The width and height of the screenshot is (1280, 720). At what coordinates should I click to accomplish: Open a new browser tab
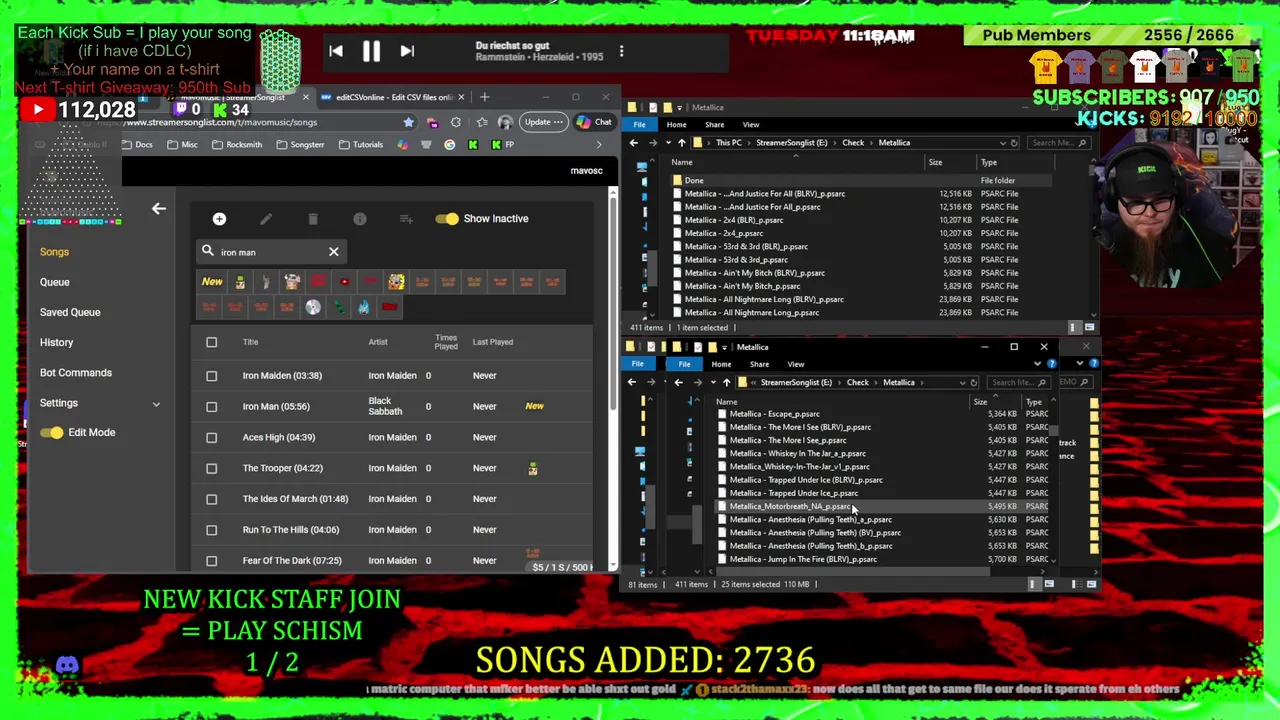(484, 97)
